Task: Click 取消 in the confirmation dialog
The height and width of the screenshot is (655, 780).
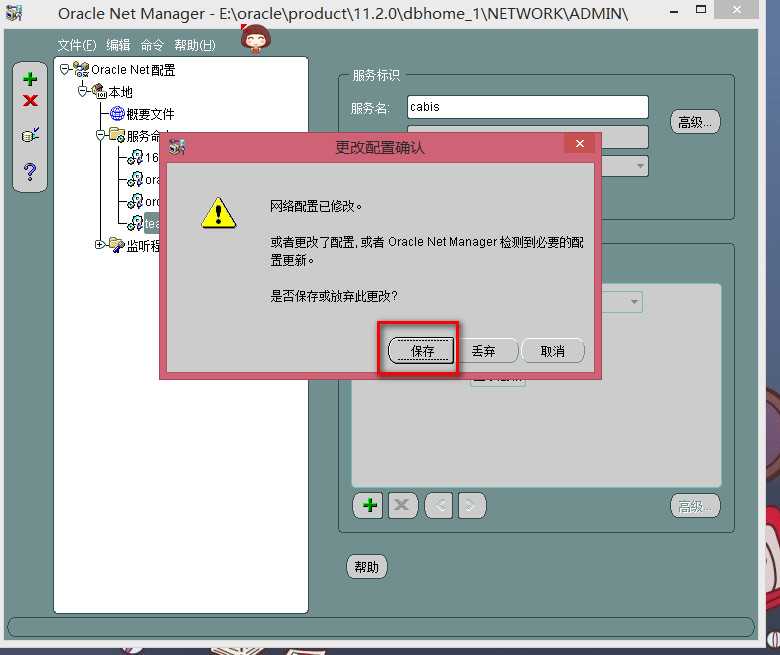Action: coord(553,351)
